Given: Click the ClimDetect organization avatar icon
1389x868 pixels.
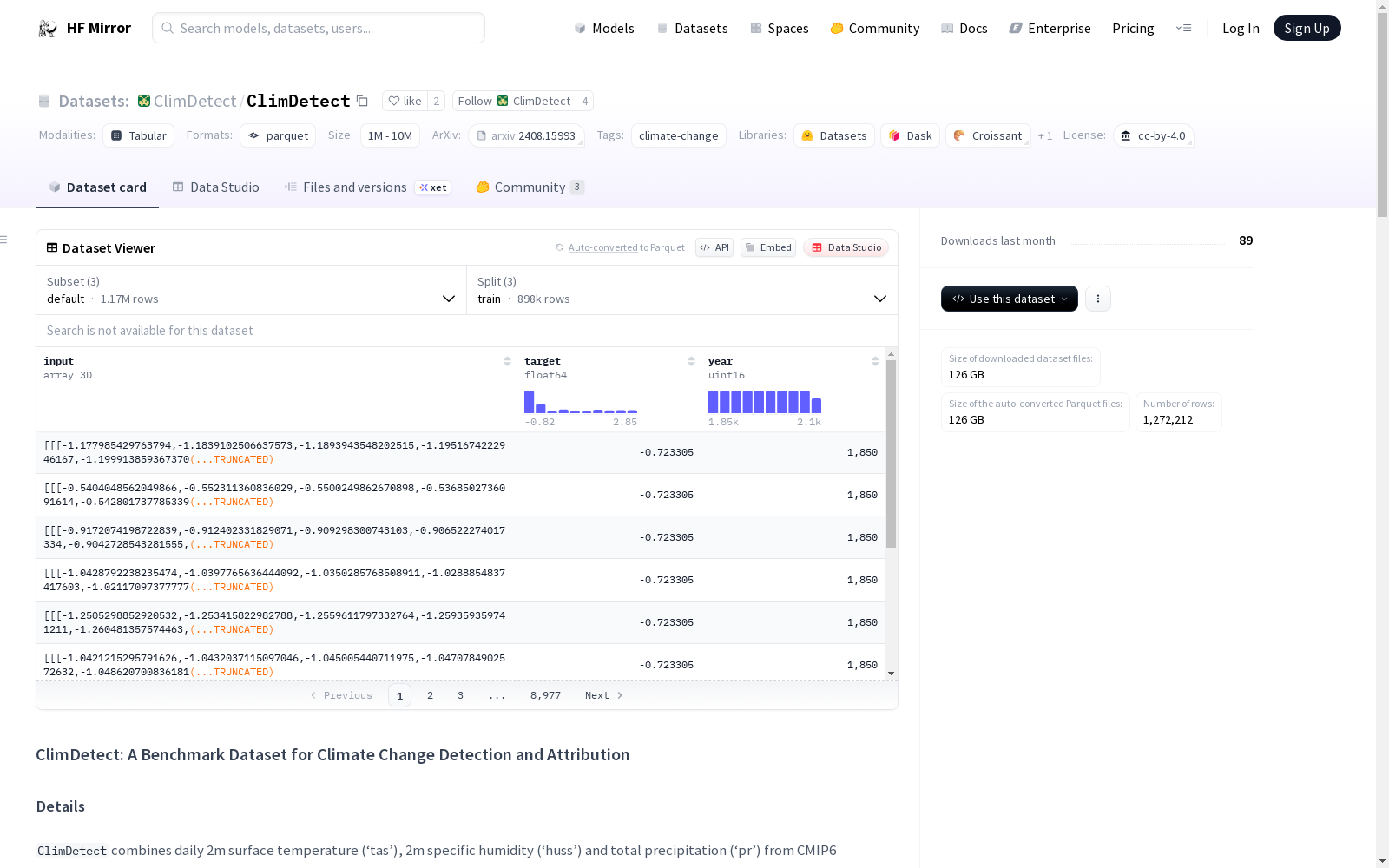Looking at the screenshot, I should [144, 102].
